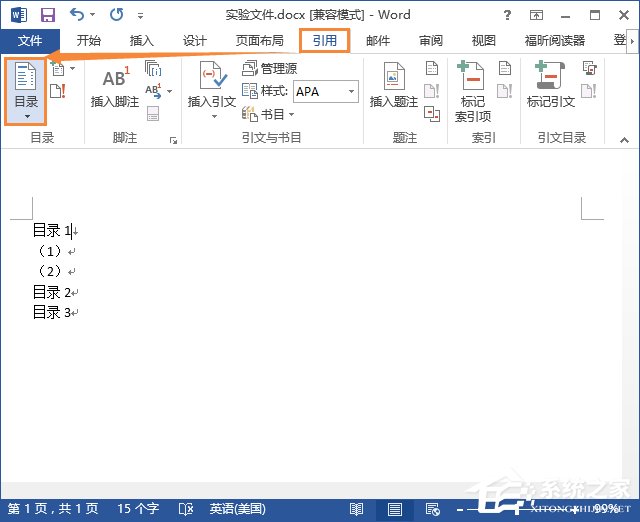Click the word count 15 个字 indicator

tap(137, 509)
